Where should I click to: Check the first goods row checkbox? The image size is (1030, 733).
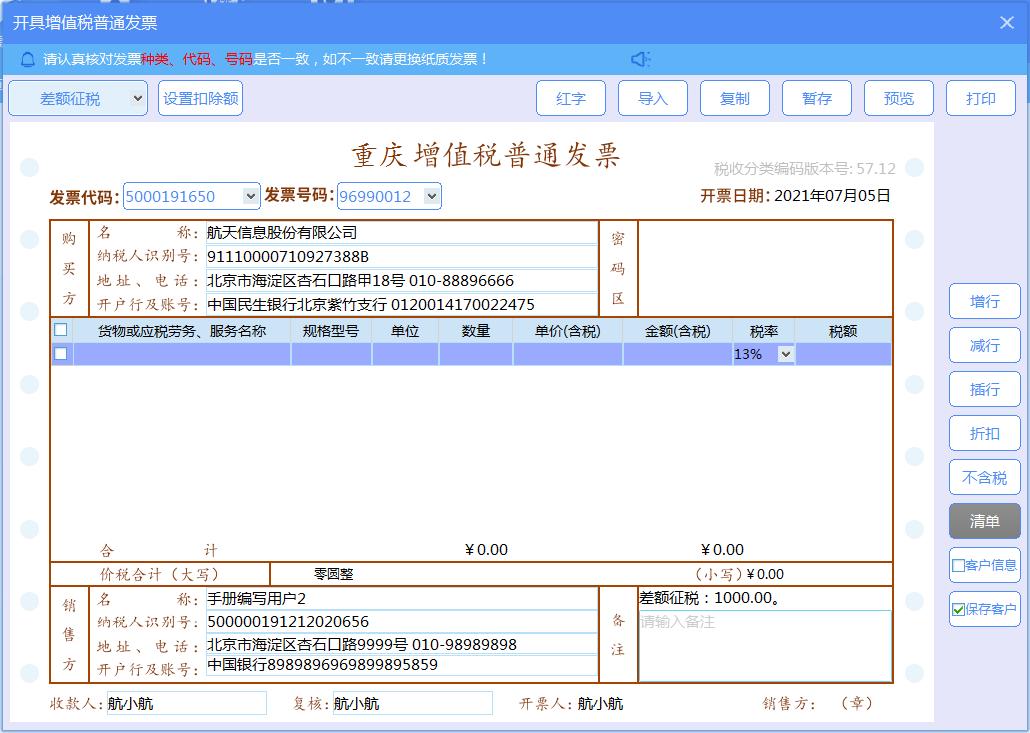pyautogui.click(x=61, y=354)
